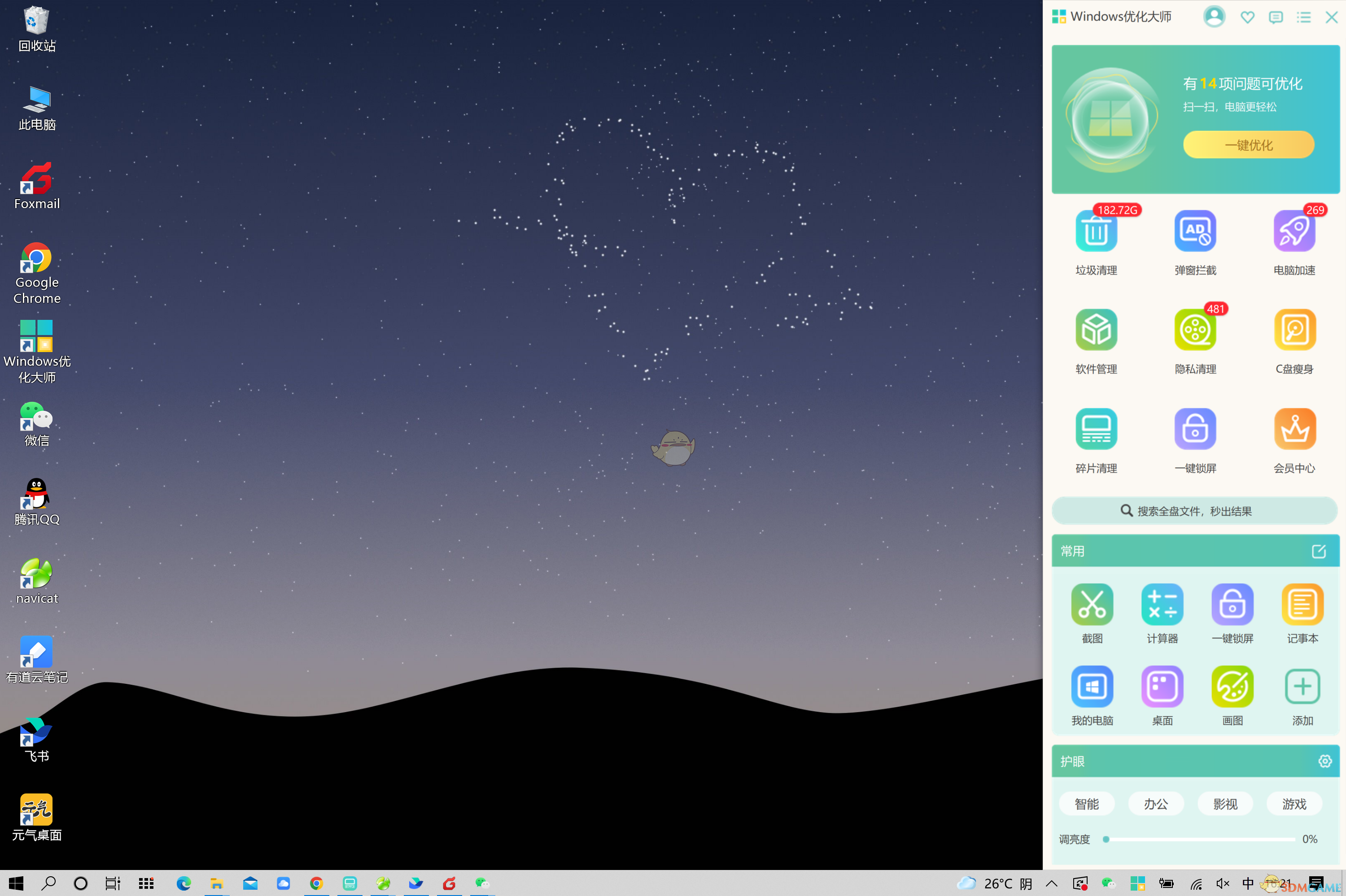
Task: Enable 游戏 mode in 护眼 section
Action: click(x=1294, y=804)
